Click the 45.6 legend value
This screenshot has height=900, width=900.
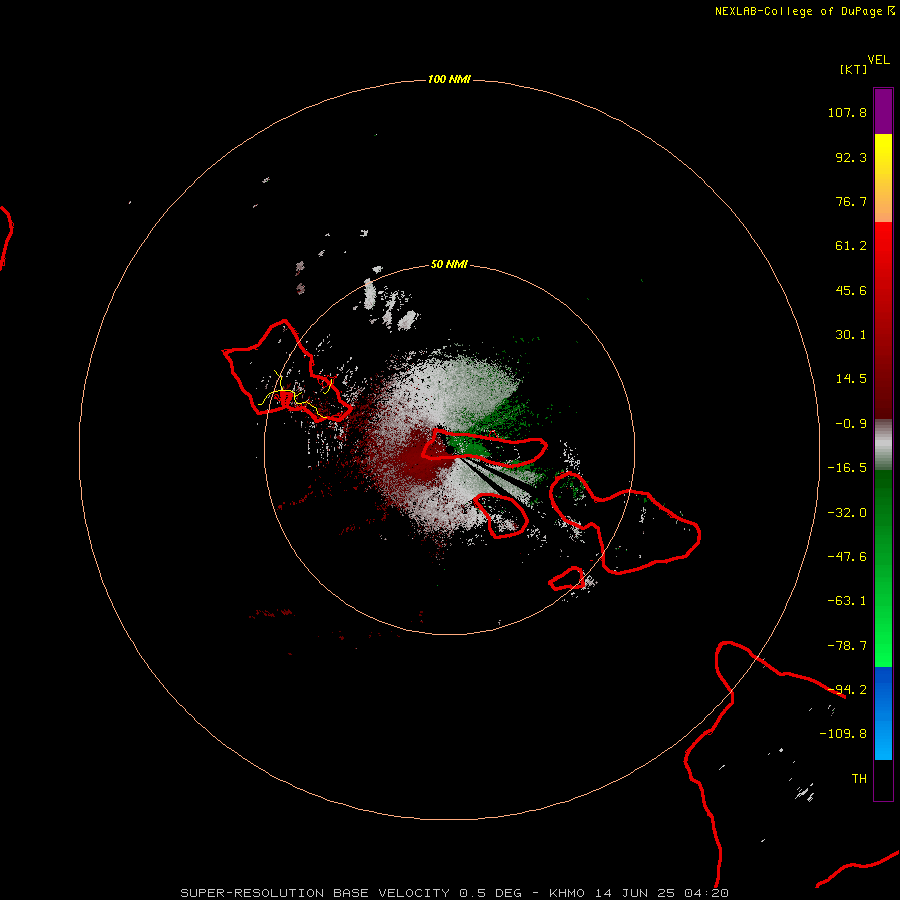851,290
